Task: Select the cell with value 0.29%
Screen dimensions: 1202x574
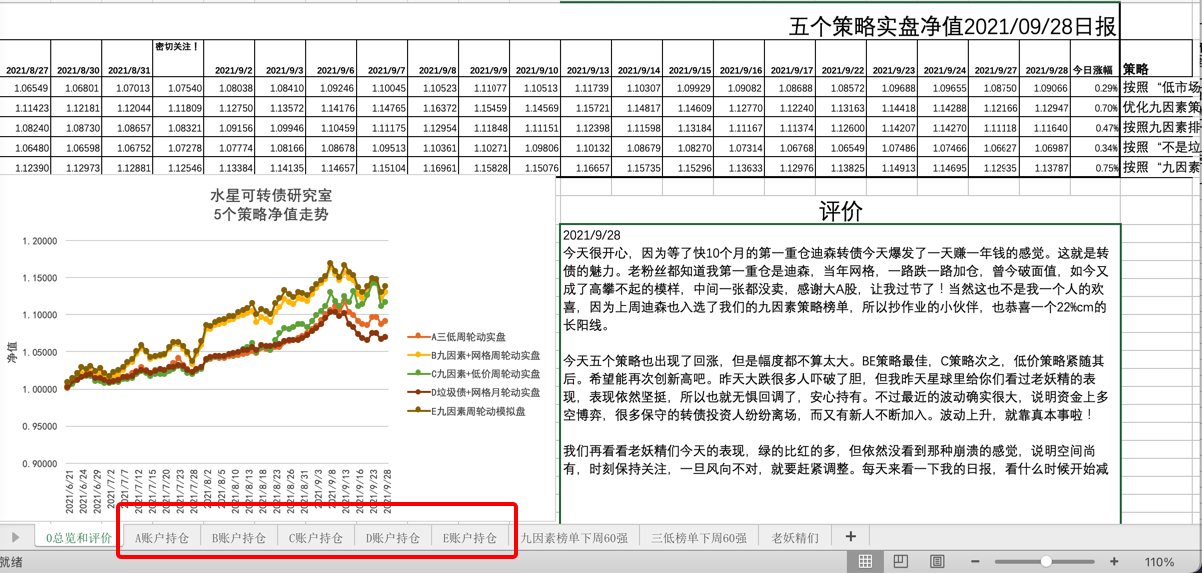Action: pyautogui.click(x=1096, y=88)
